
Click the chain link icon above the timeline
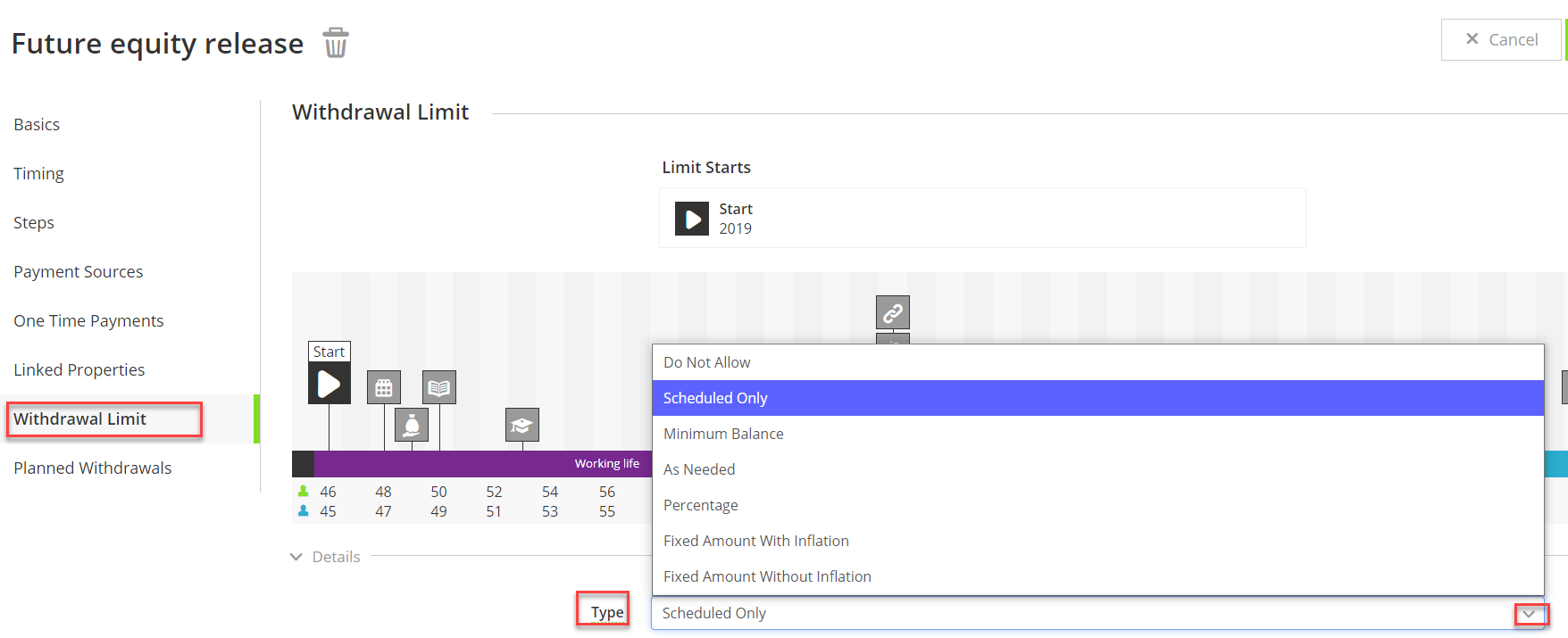coord(893,313)
